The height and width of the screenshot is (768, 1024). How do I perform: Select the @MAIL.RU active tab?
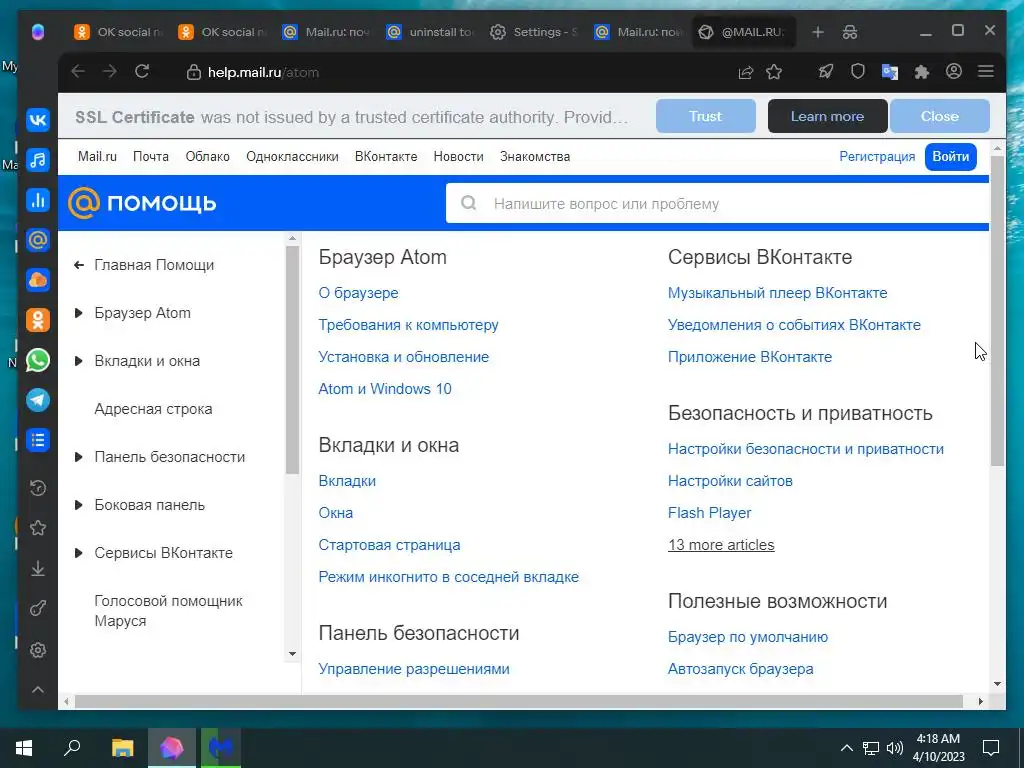coord(743,32)
